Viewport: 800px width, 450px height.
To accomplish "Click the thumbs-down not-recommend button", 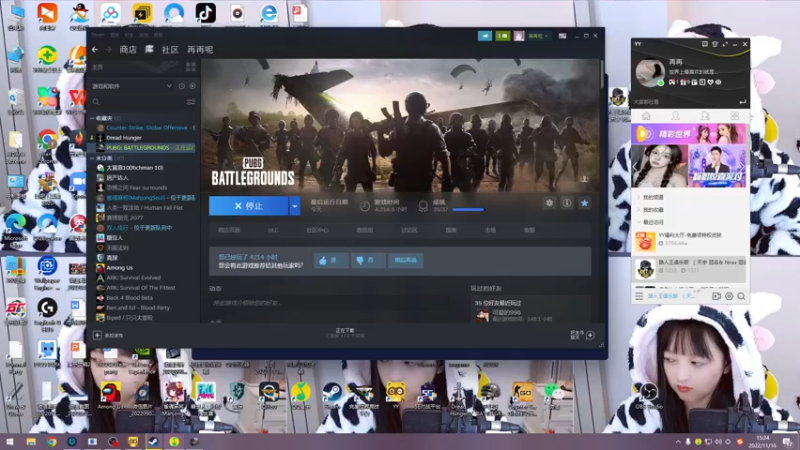I will click(368, 260).
